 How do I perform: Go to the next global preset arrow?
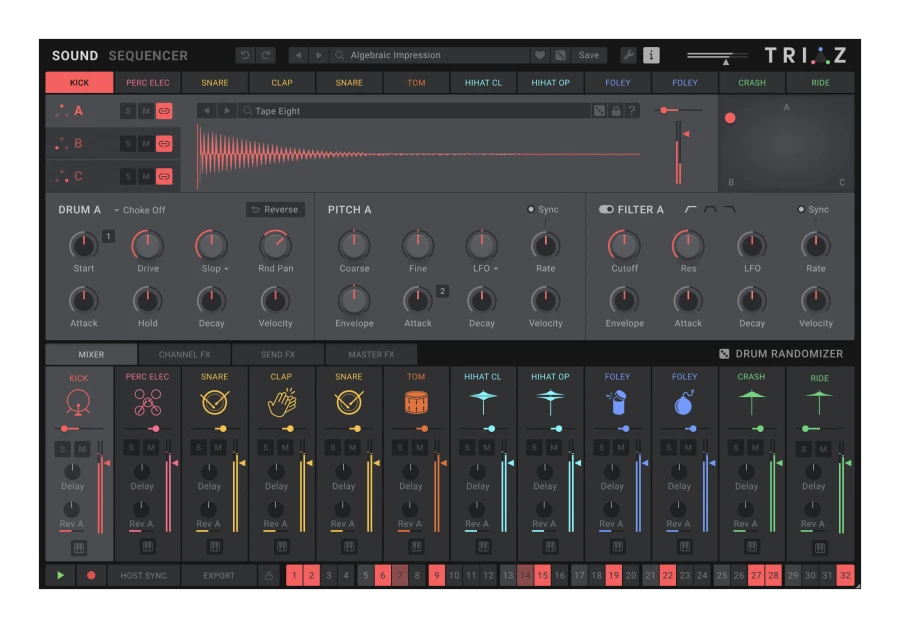click(319, 55)
